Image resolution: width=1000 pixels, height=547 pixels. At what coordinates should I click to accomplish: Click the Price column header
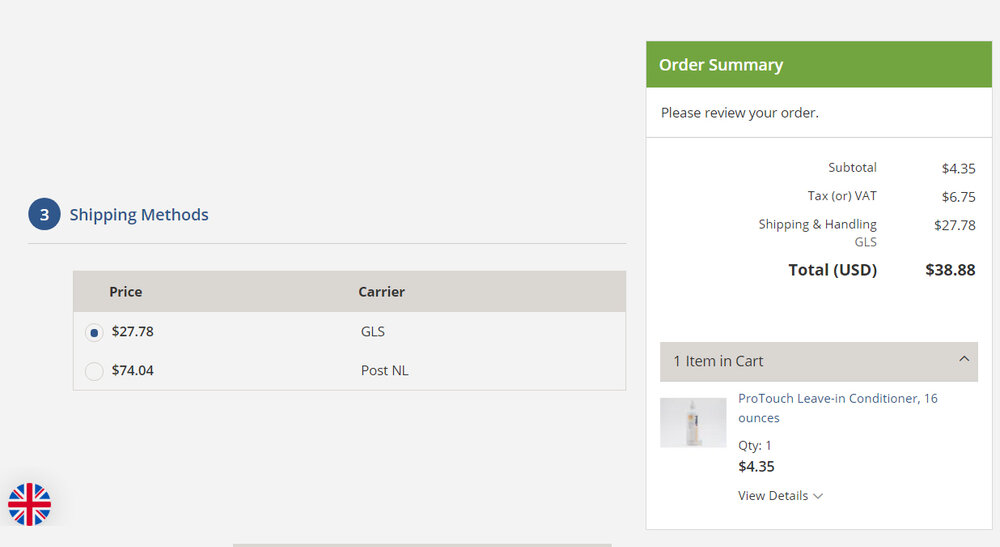(126, 292)
